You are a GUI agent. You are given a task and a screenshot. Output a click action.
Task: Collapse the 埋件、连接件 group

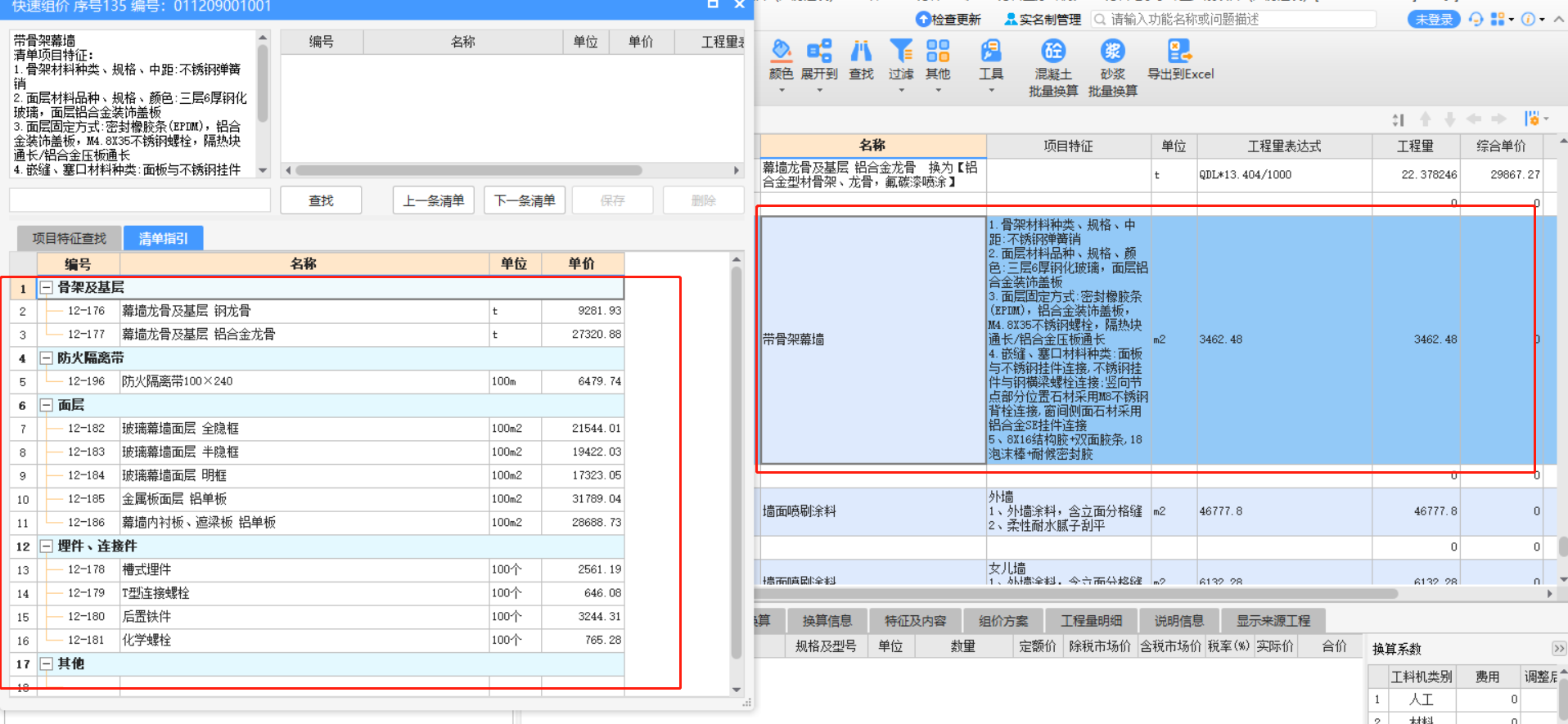47,546
